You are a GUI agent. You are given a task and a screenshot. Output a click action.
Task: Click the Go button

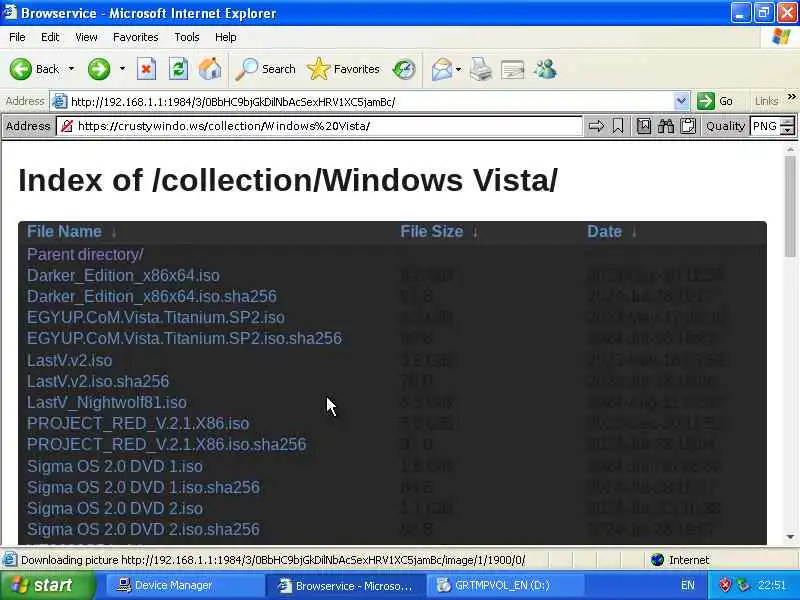click(x=716, y=102)
